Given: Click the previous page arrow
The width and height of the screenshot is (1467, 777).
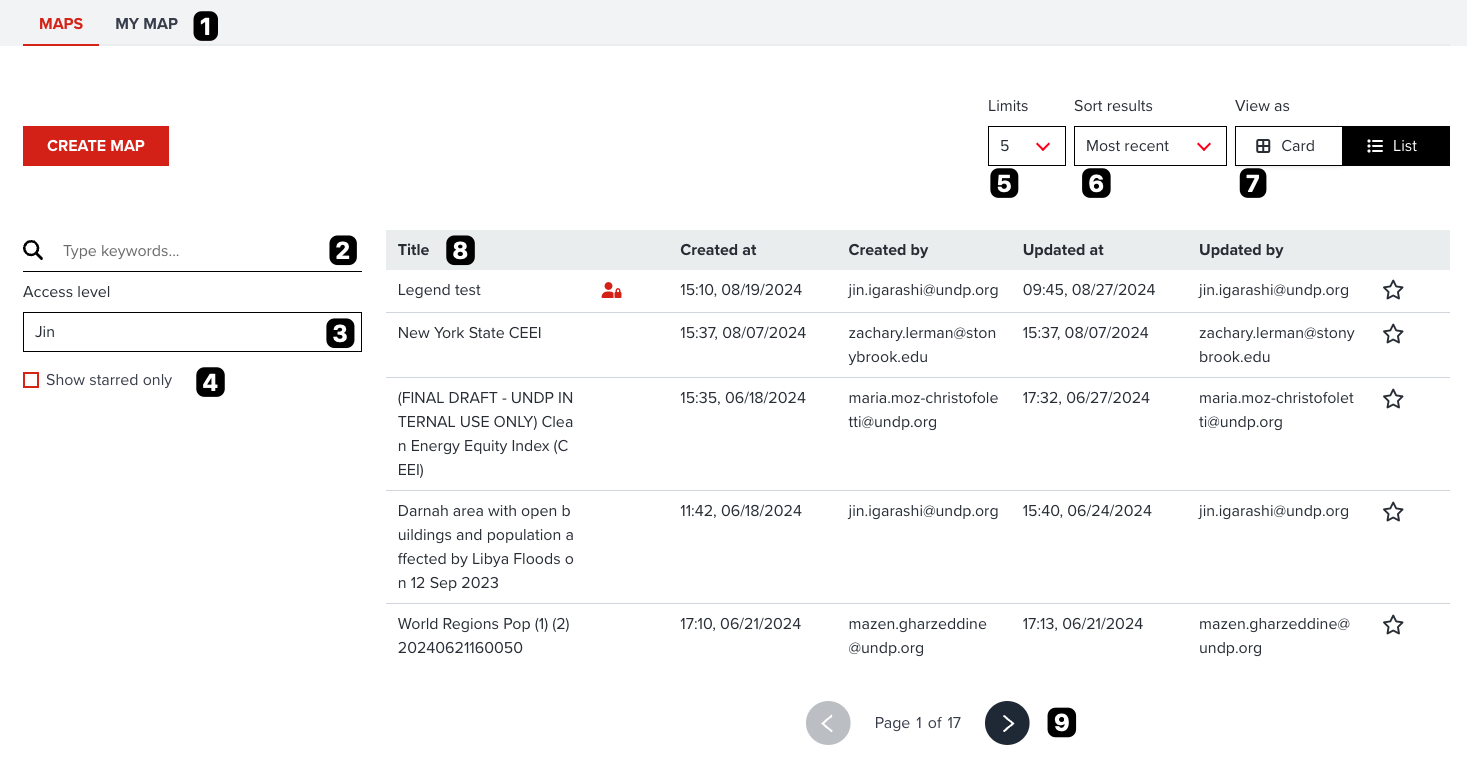Looking at the screenshot, I should (828, 722).
